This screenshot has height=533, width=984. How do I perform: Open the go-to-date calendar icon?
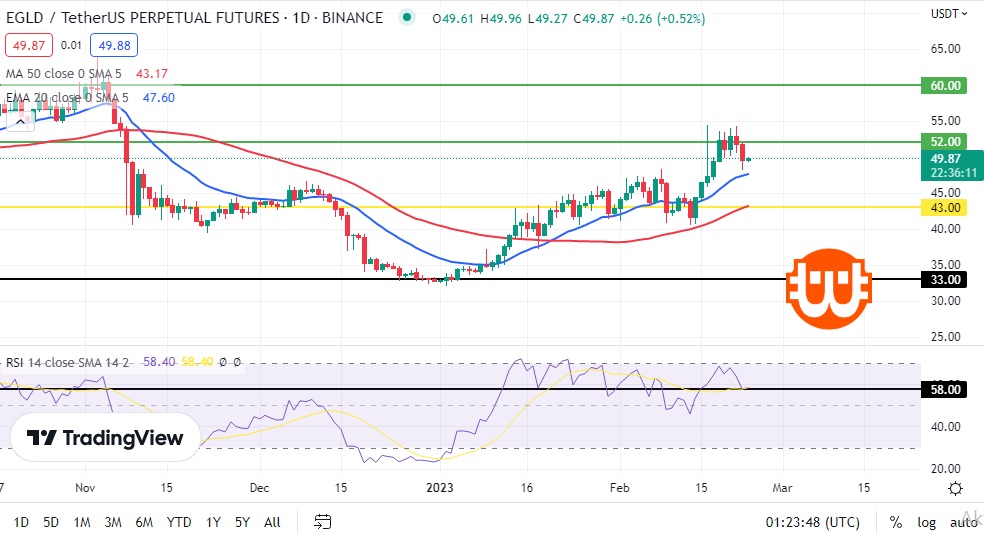click(322, 521)
